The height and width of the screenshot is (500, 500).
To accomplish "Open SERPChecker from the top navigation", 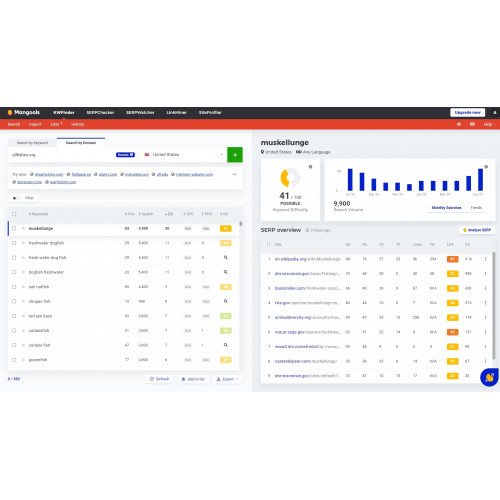I will (100, 113).
